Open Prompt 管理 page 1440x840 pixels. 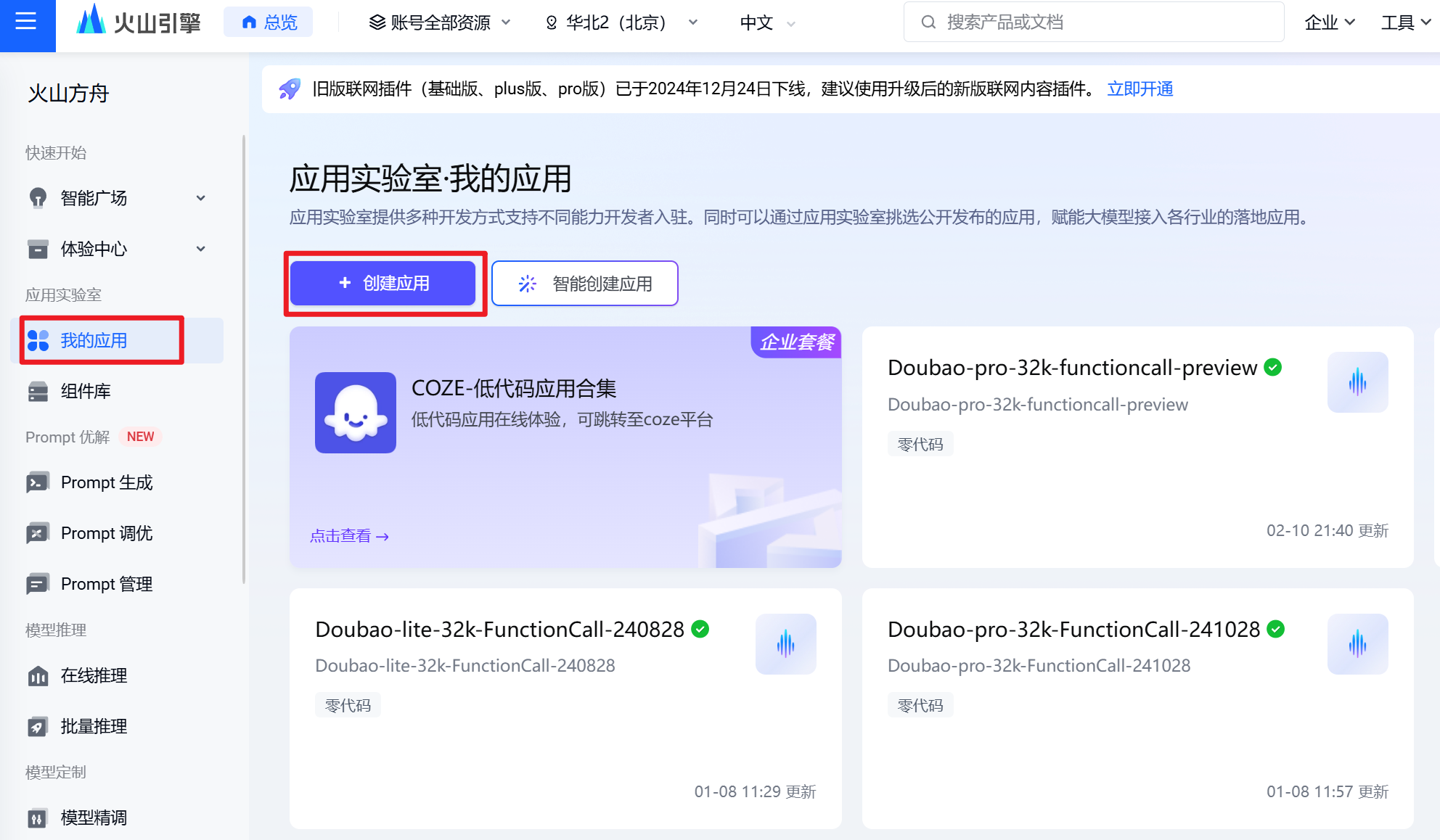point(116,584)
